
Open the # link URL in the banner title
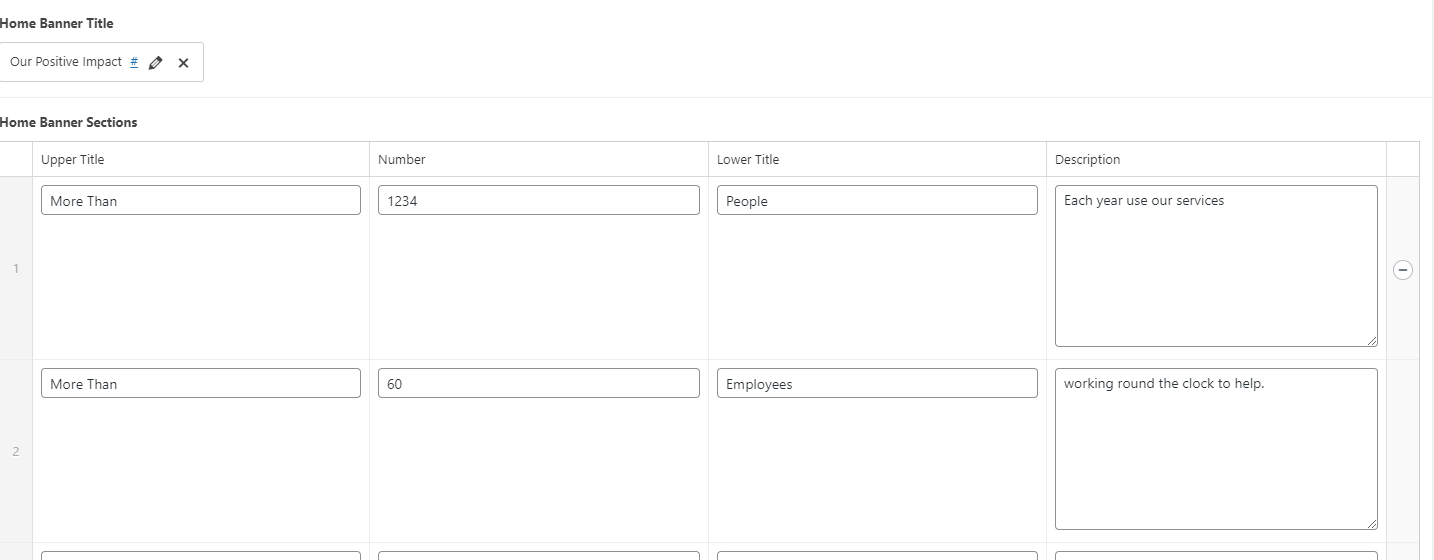(x=134, y=62)
